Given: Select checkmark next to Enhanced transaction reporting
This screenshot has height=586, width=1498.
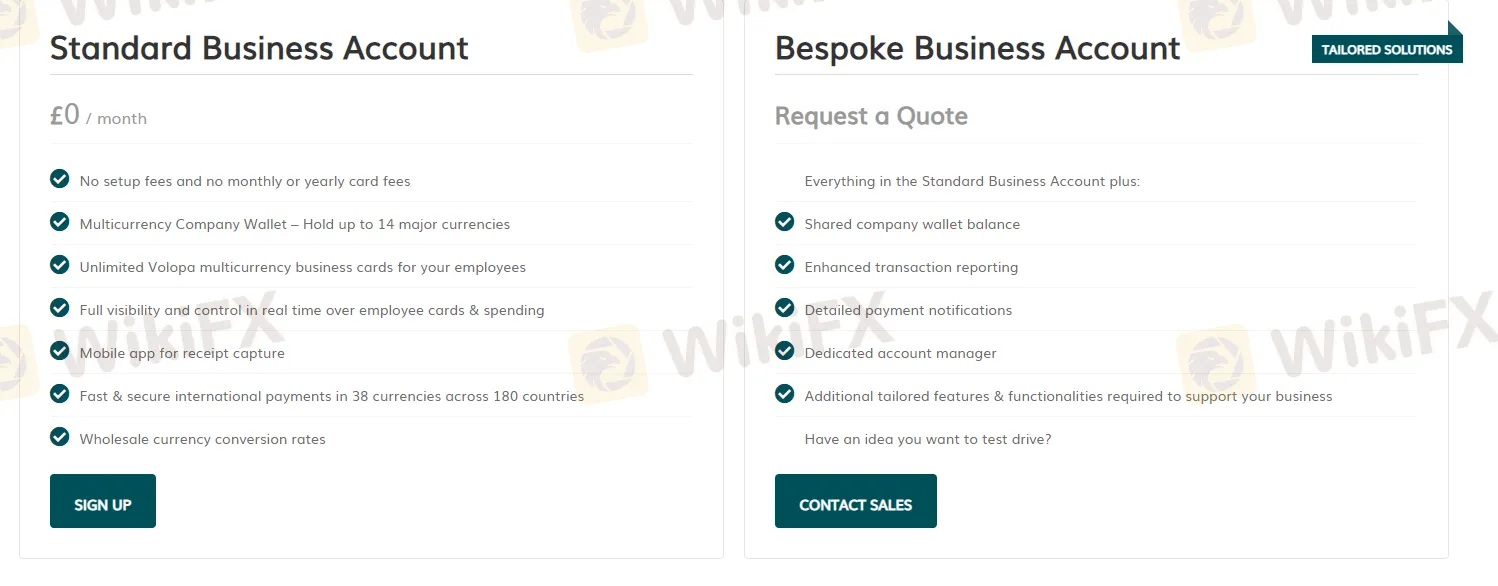Looking at the screenshot, I should coord(785,265).
